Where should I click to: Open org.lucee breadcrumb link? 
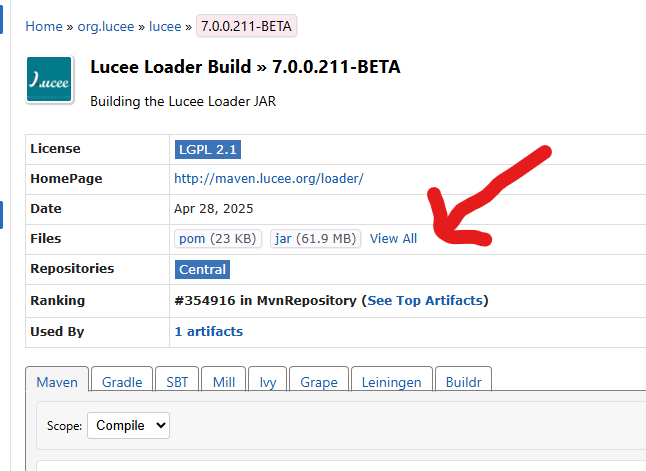(x=106, y=26)
